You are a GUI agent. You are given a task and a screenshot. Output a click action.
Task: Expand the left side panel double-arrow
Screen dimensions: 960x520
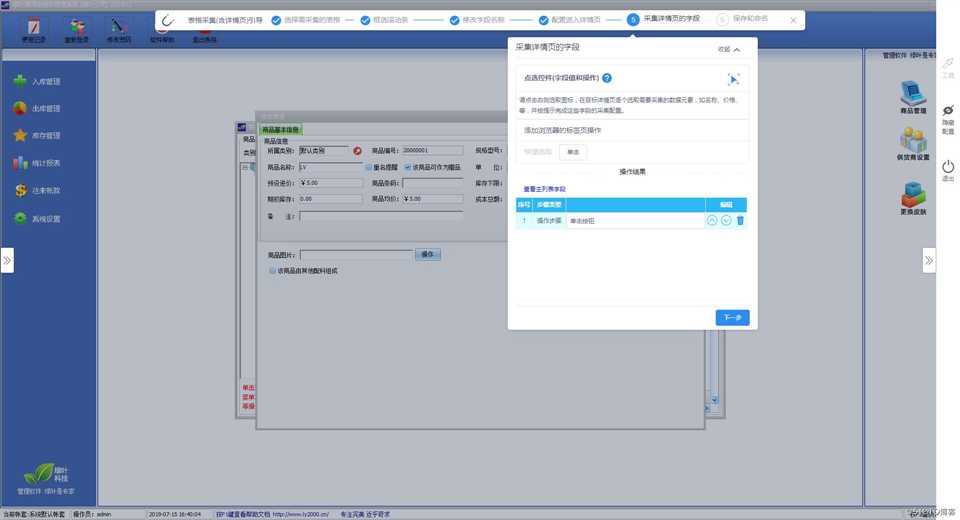(x=7, y=260)
